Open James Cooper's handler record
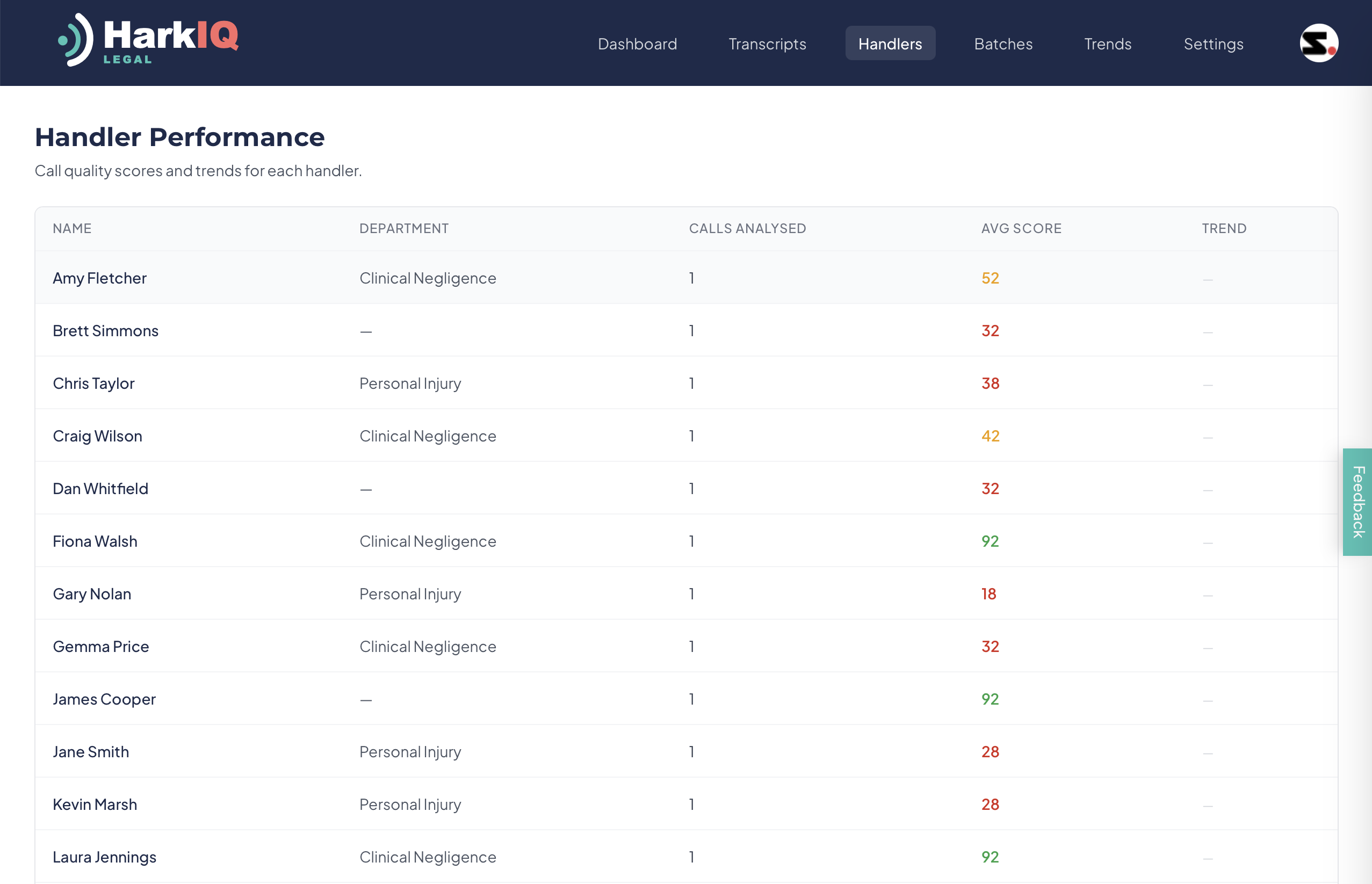This screenshot has height=884, width=1372. pyautogui.click(x=104, y=699)
